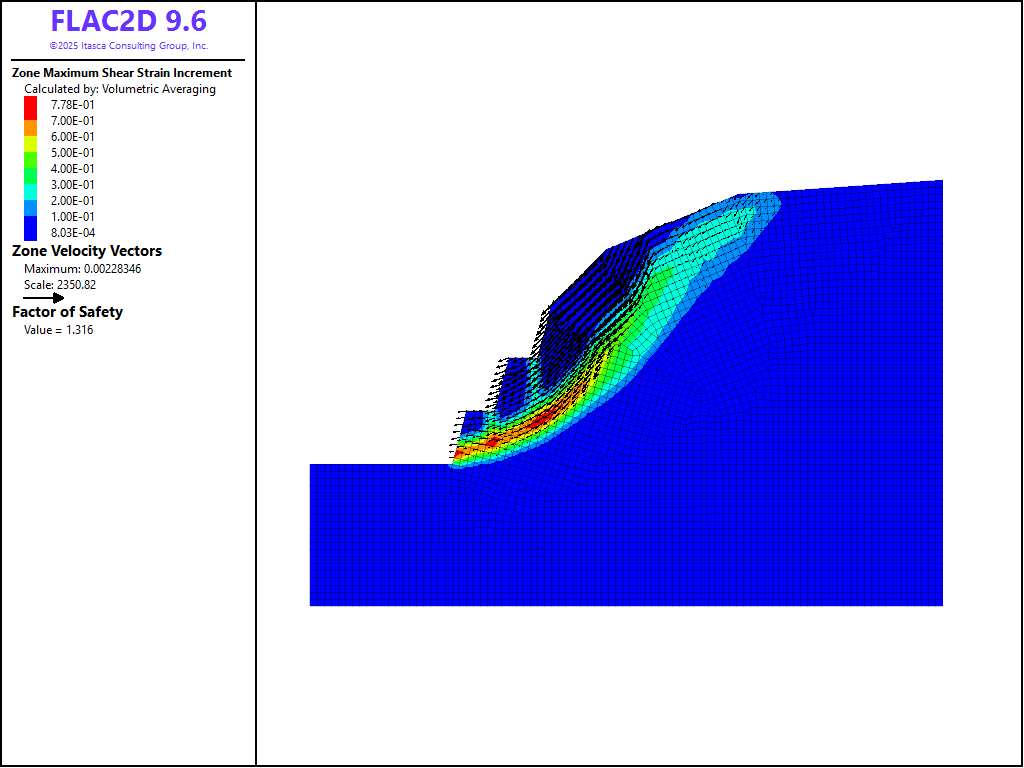The height and width of the screenshot is (768, 1024).
Task: Open the Itasca Consulting Group copyright text
Action: point(128,46)
